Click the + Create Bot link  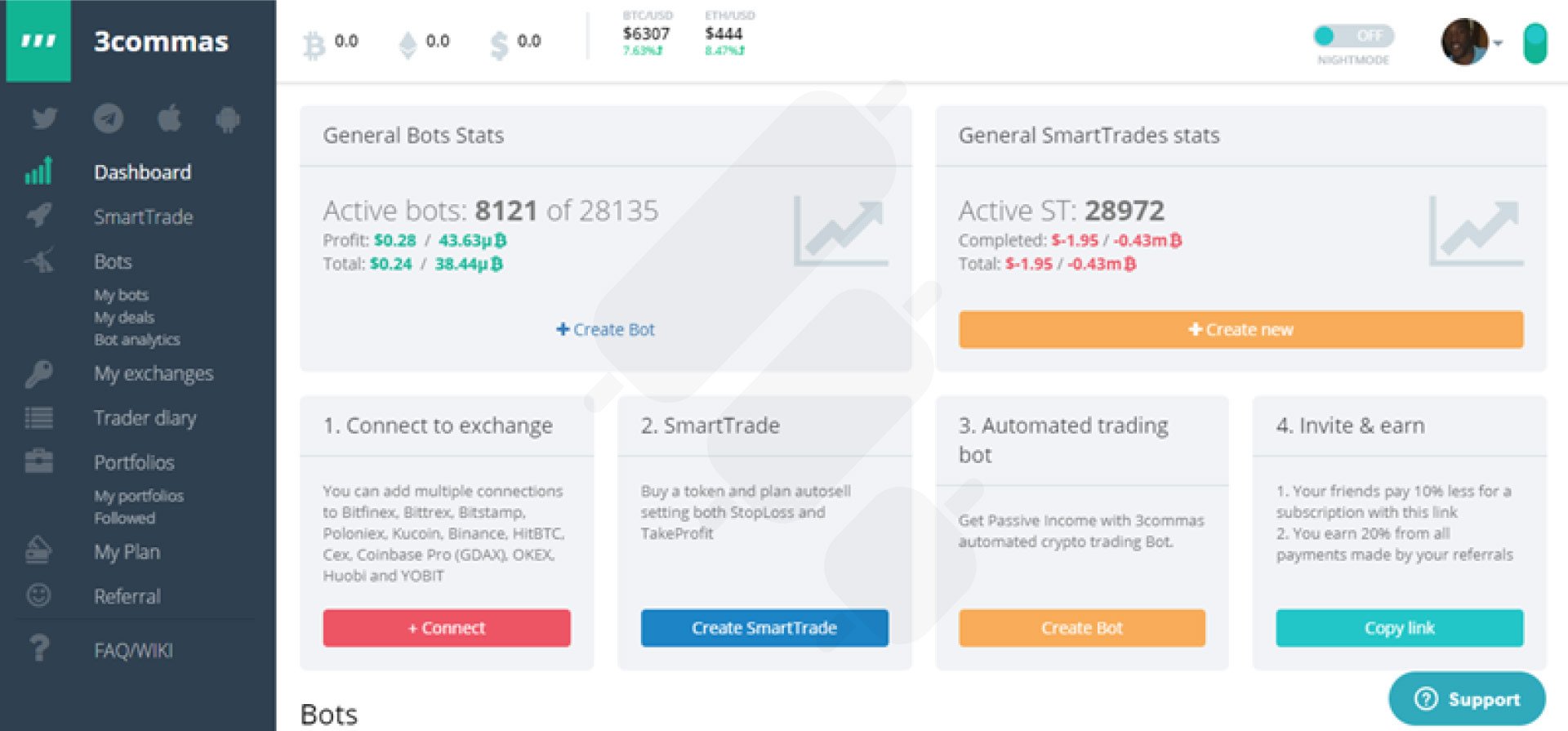605,329
